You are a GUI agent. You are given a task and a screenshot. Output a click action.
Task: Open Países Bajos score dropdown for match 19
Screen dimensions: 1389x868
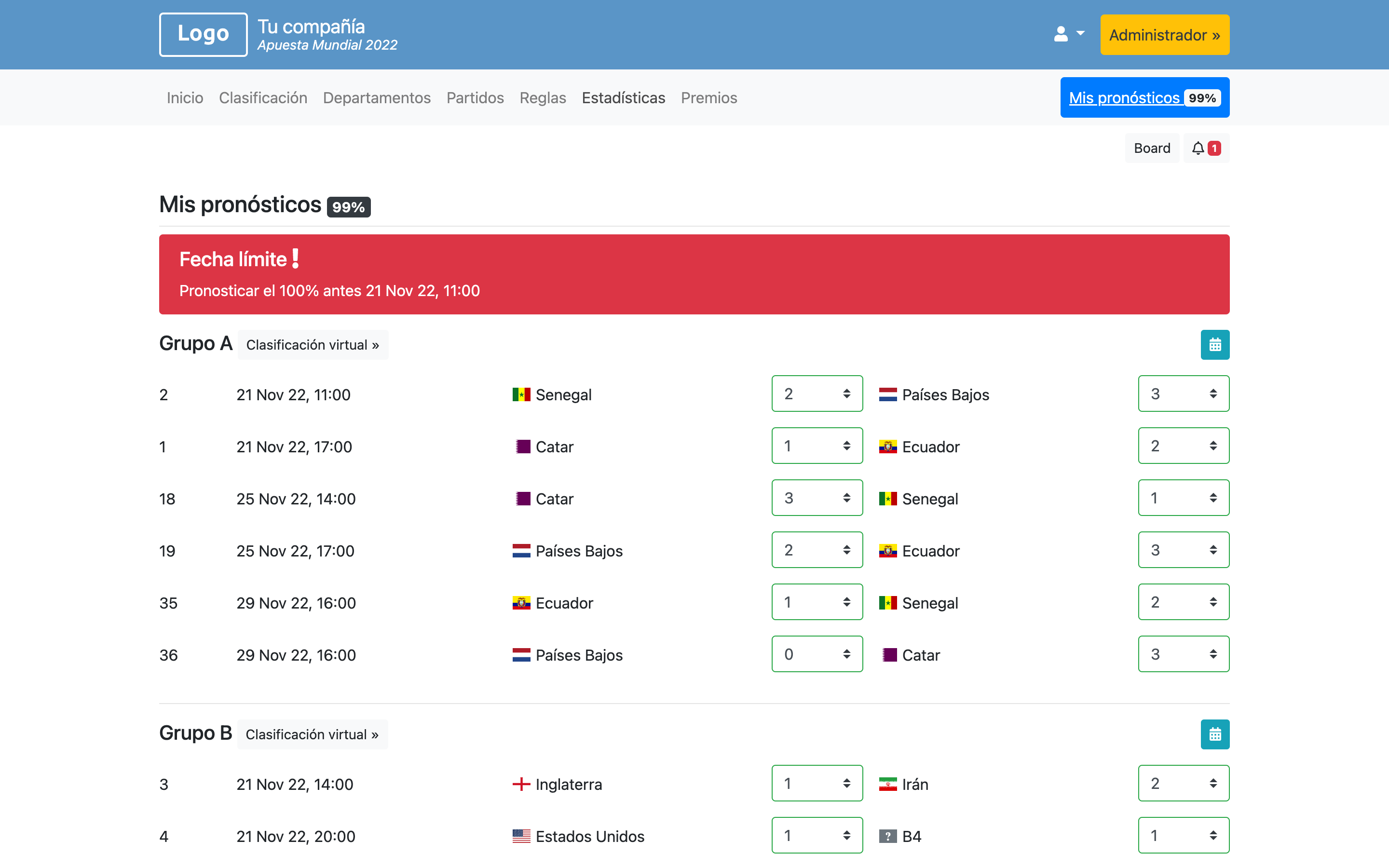[817, 550]
